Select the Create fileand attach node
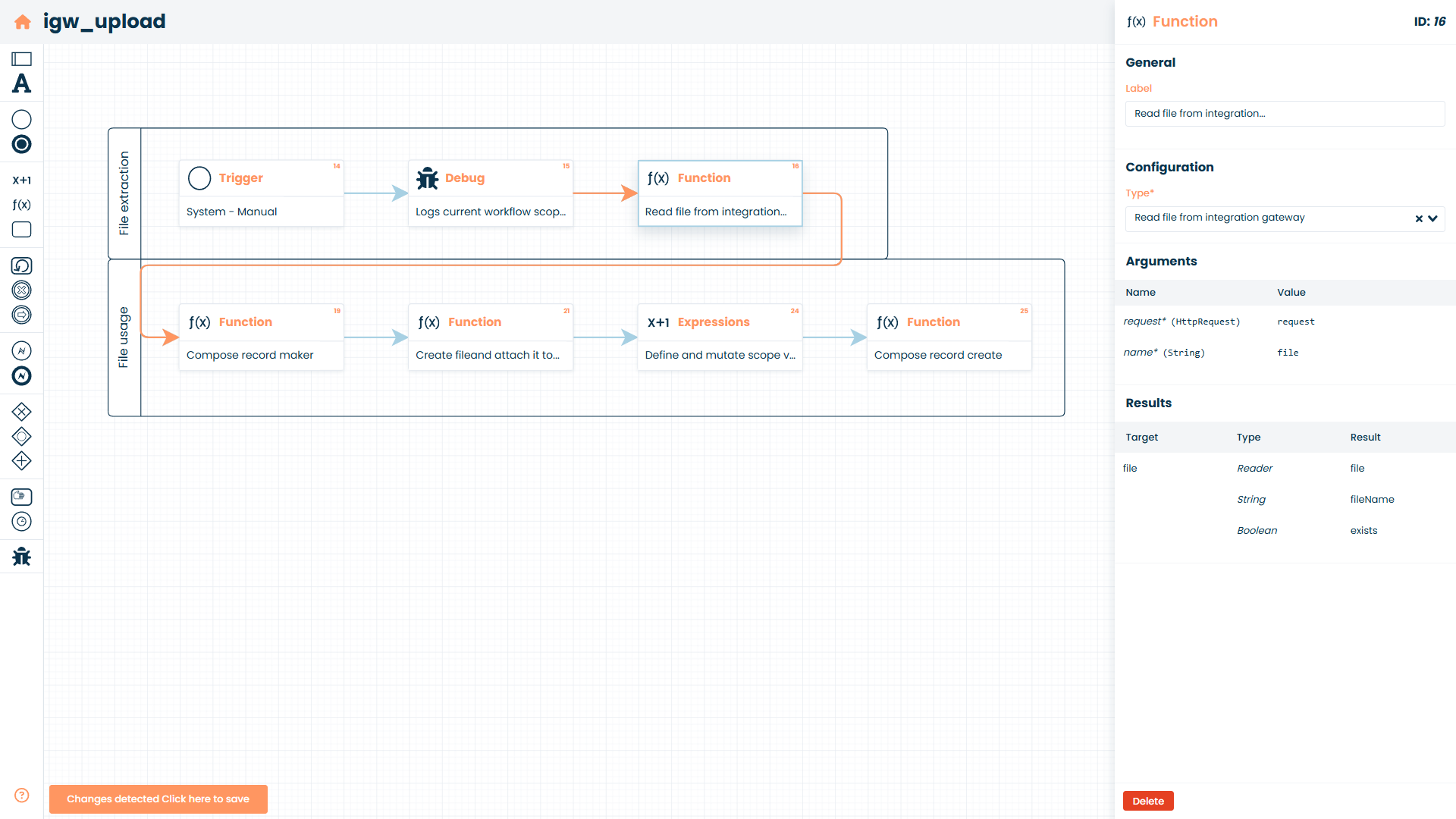Viewport: 1456px width, 819px height. pos(491,337)
